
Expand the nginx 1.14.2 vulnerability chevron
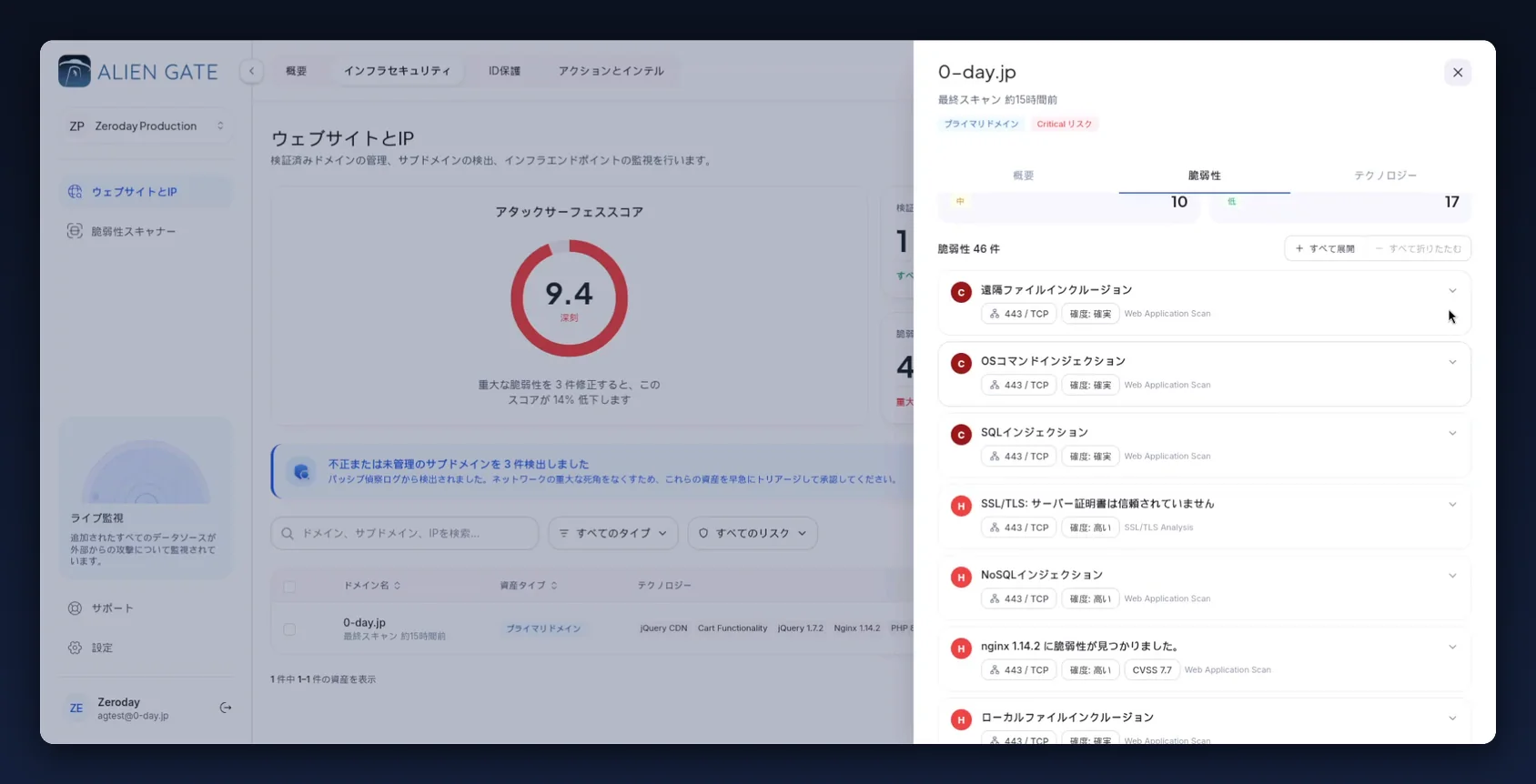pos(1452,647)
